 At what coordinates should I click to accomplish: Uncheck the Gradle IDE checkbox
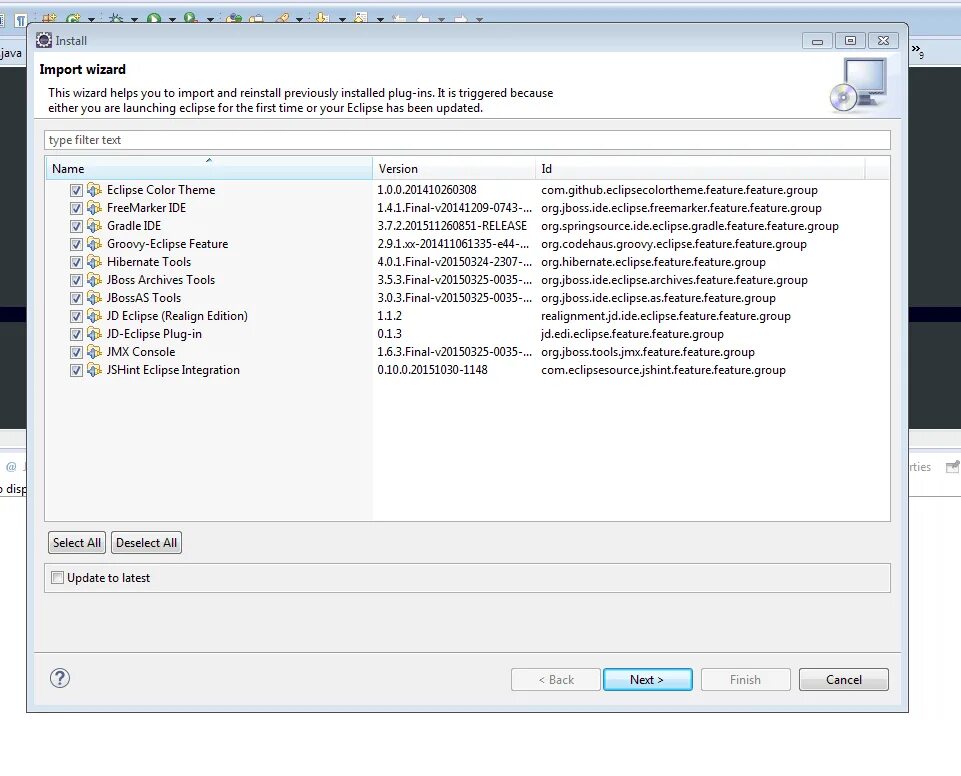click(76, 226)
